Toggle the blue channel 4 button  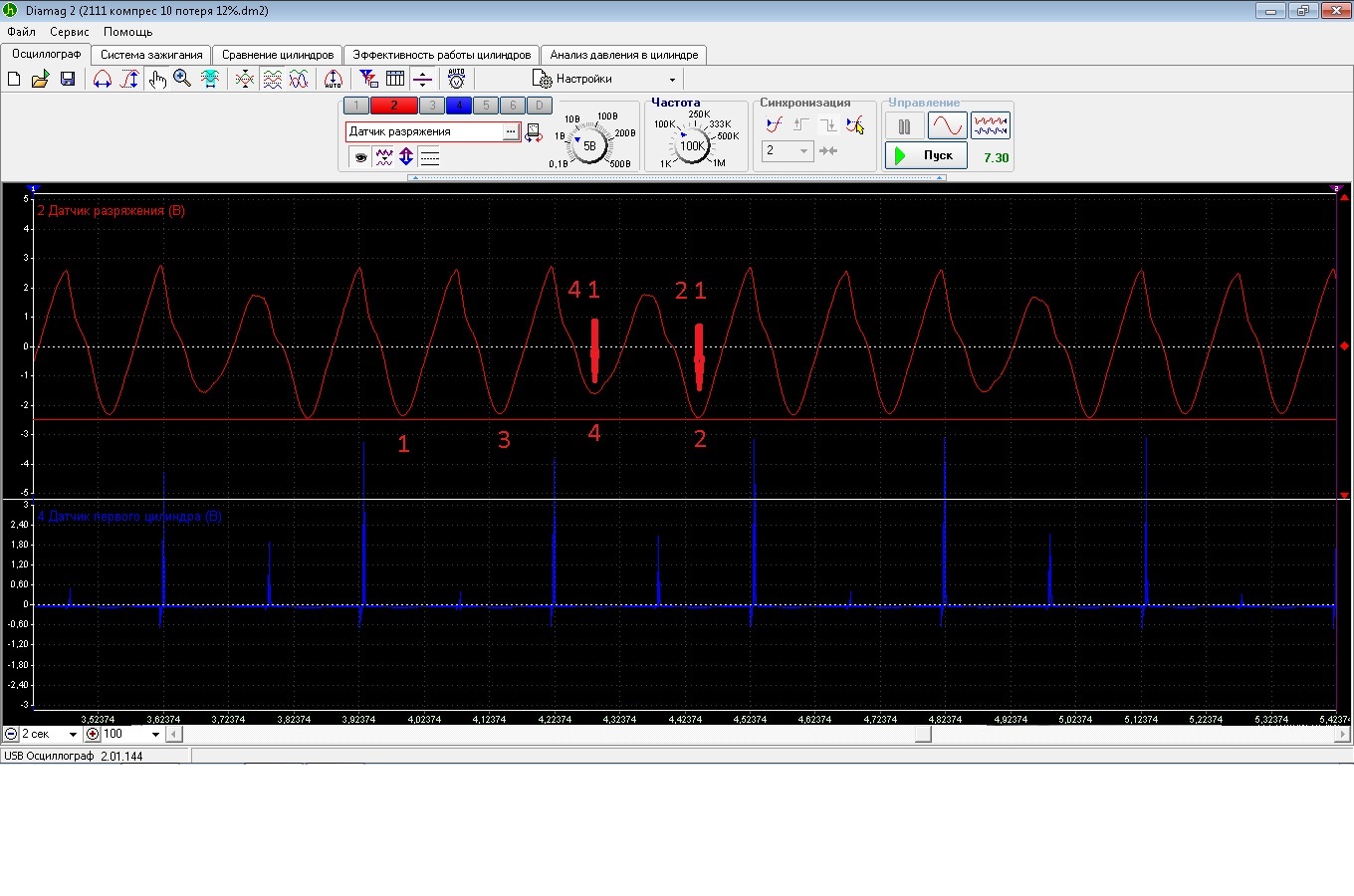[x=458, y=106]
